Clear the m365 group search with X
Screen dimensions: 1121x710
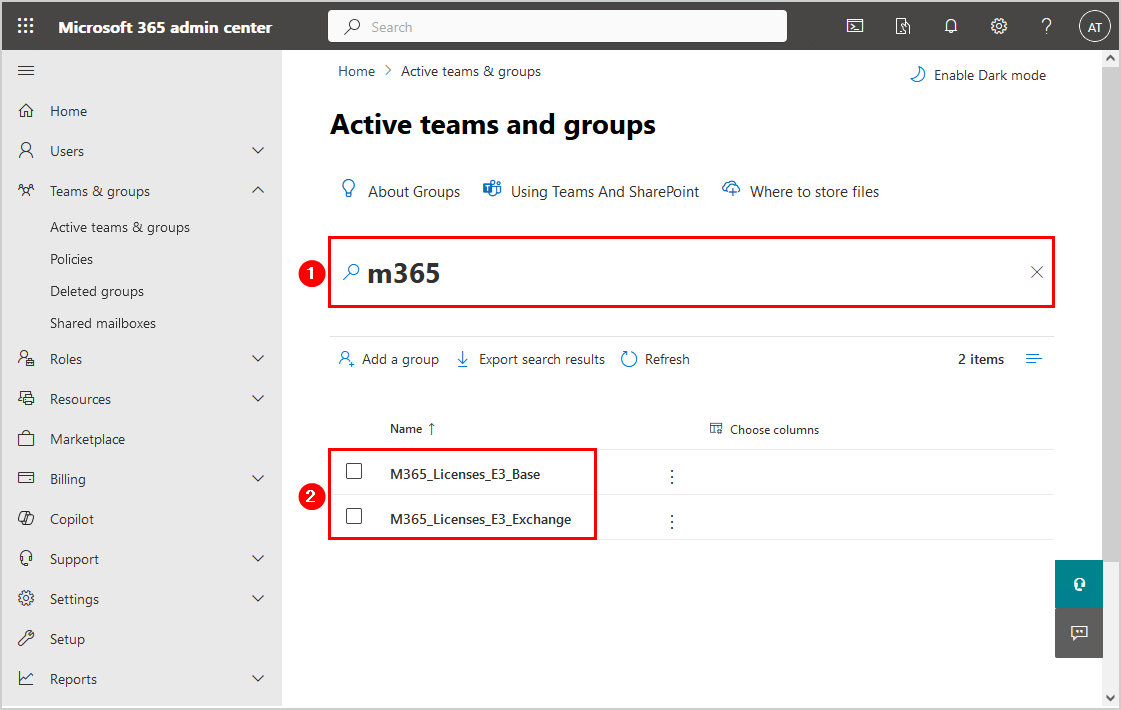coord(1037,272)
